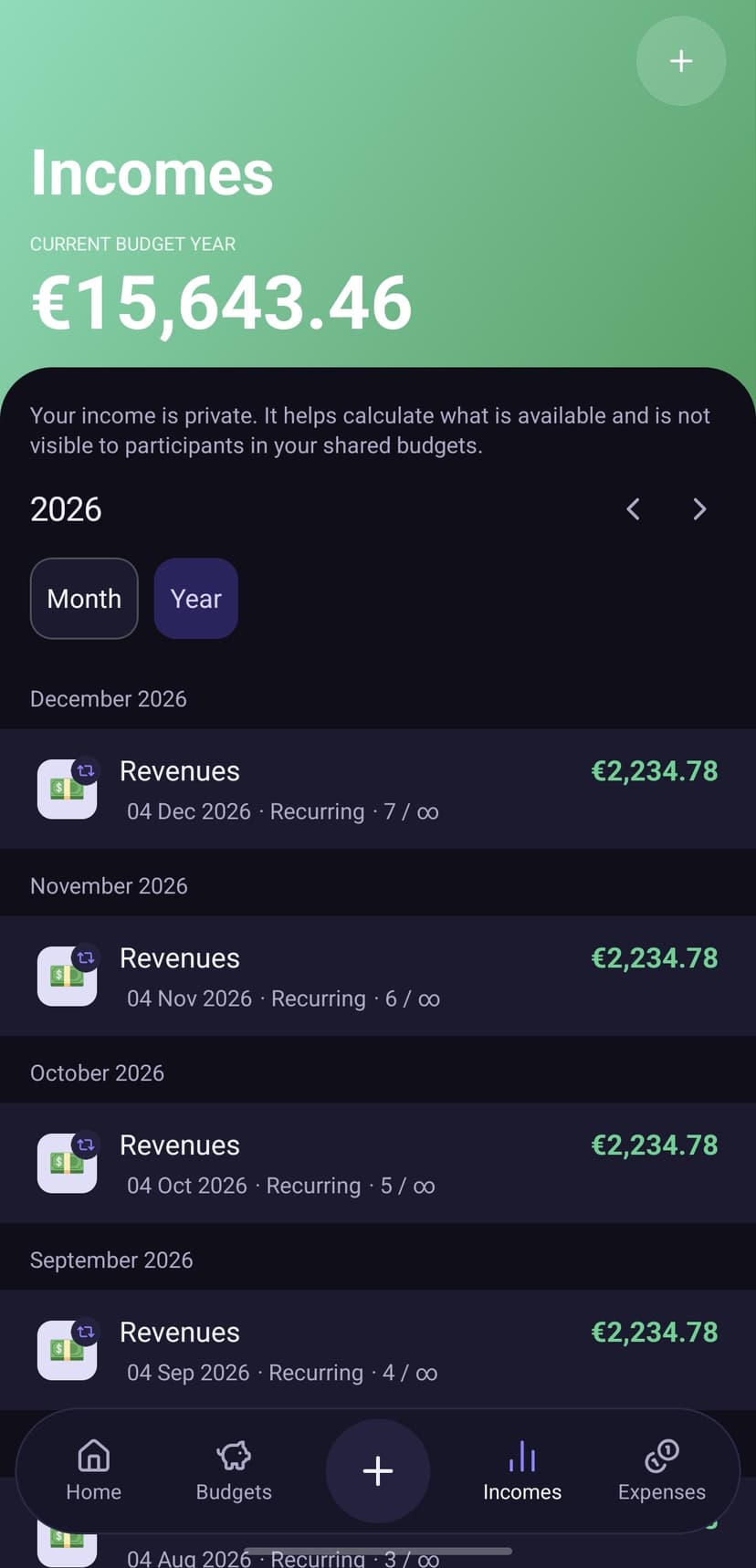Open the Home tab icon

[93, 1456]
